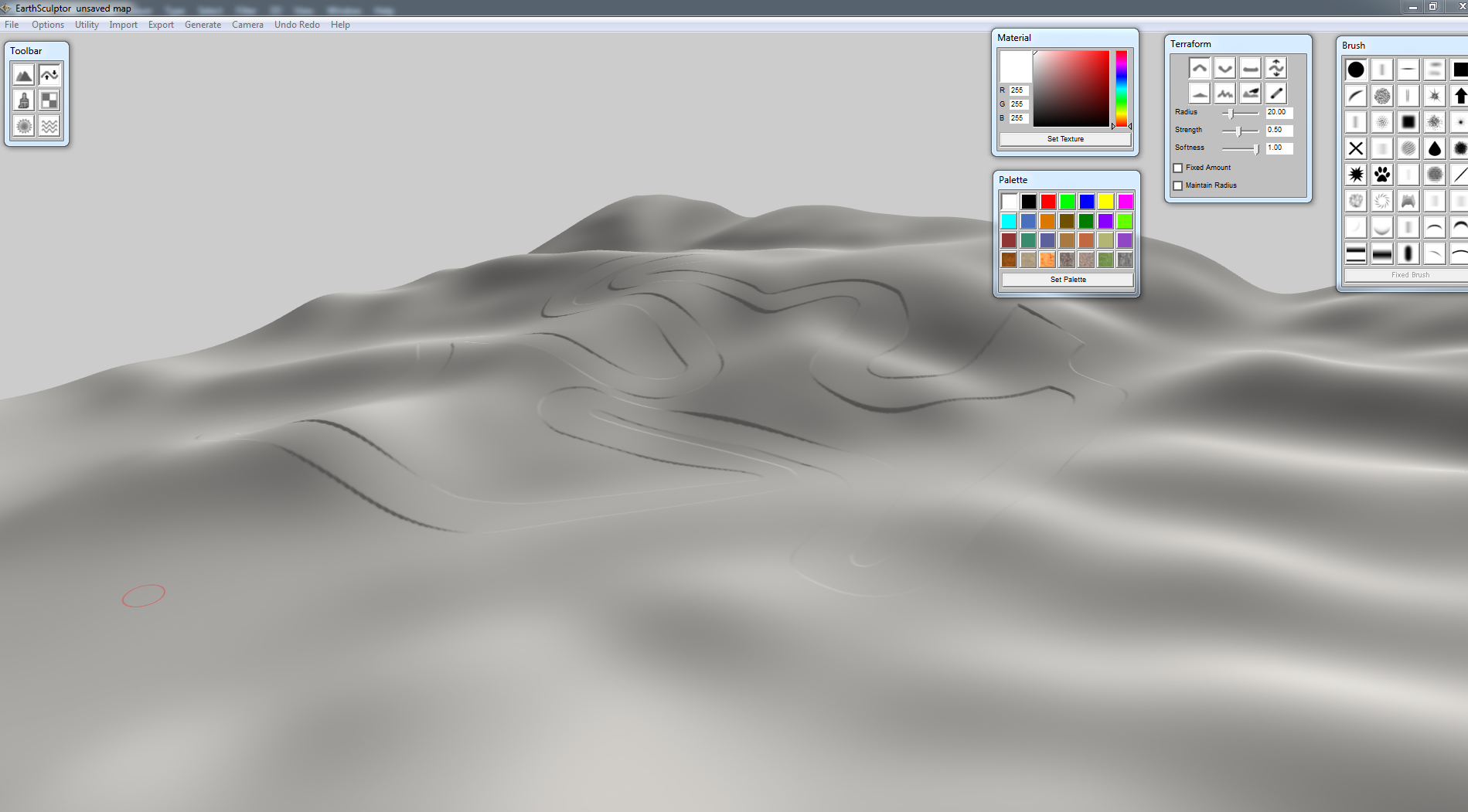Choose the diagonal Ramp mode in Terraform
Viewport: 1468px width, 812px height.
pyautogui.click(x=1276, y=94)
